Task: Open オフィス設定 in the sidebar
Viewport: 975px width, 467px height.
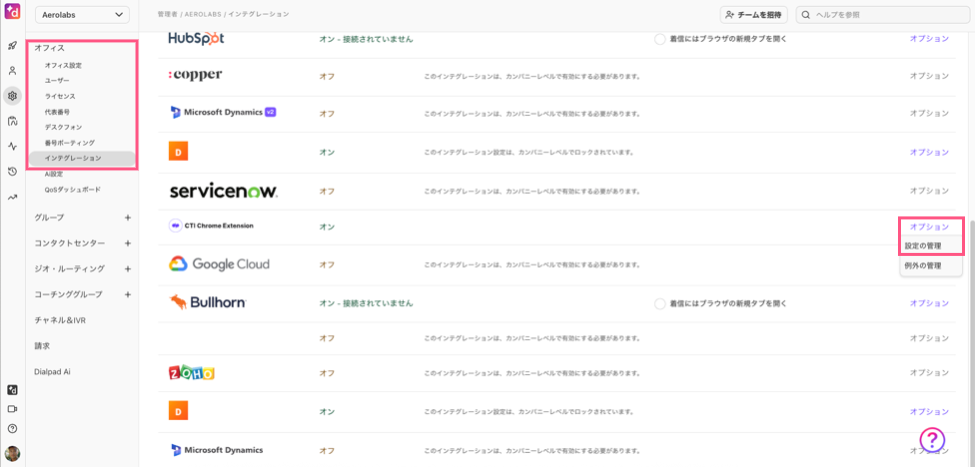Action: (63, 65)
